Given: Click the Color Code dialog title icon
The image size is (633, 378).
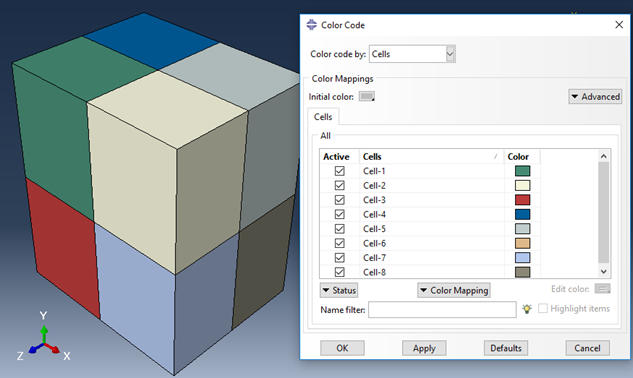Looking at the screenshot, I should click(x=311, y=25).
